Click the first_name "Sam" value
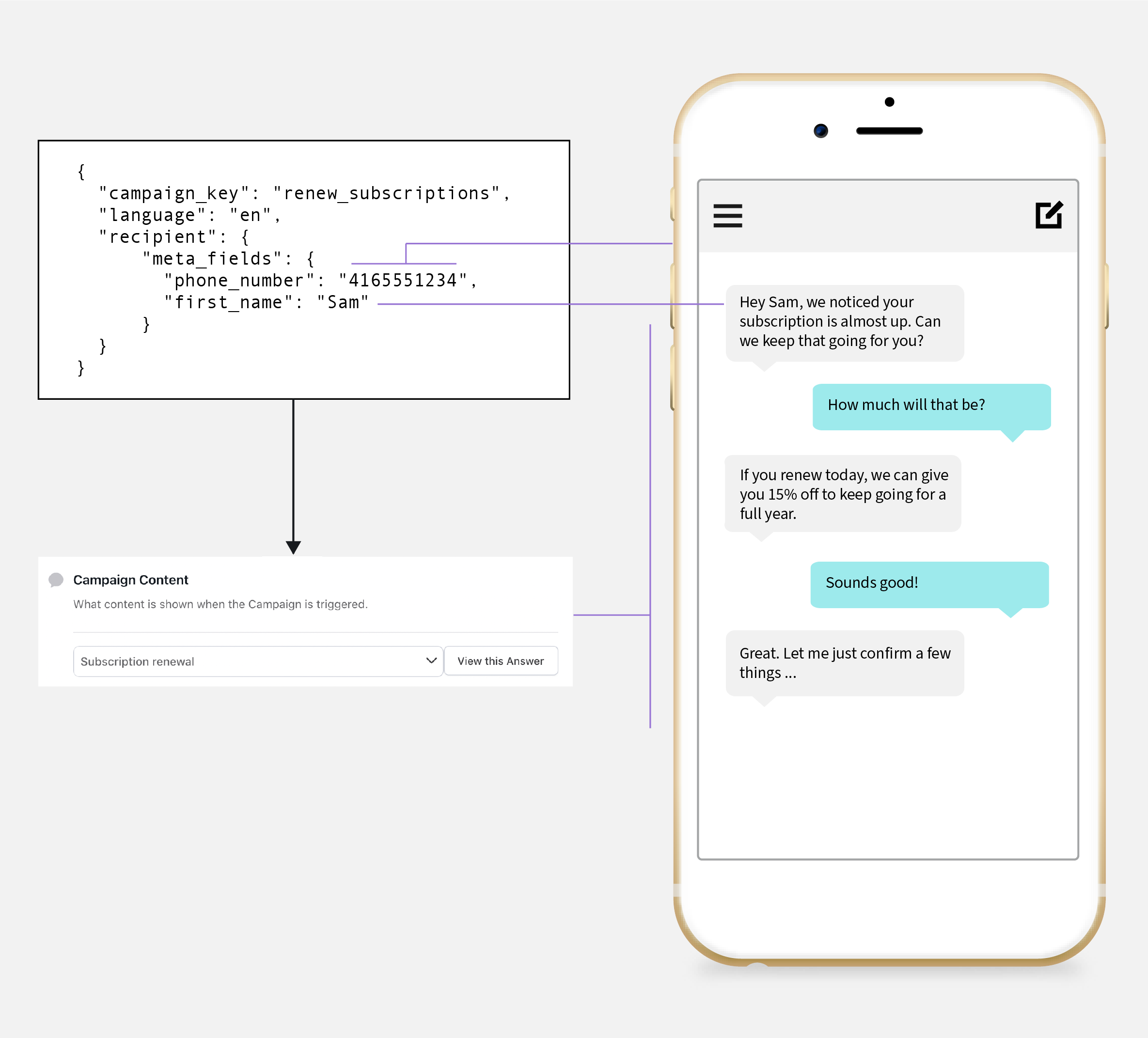 (x=343, y=302)
